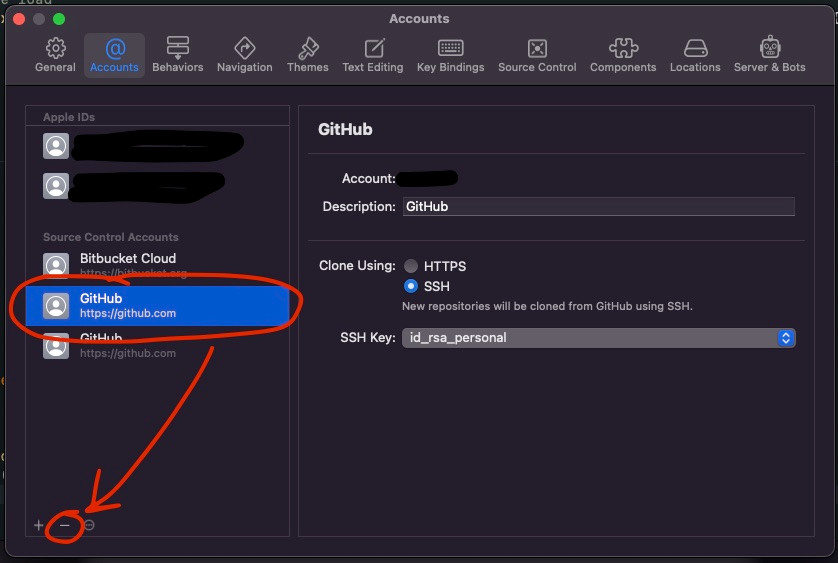
Task: Select HTTPS clone option
Action: (x=410, y=266)
